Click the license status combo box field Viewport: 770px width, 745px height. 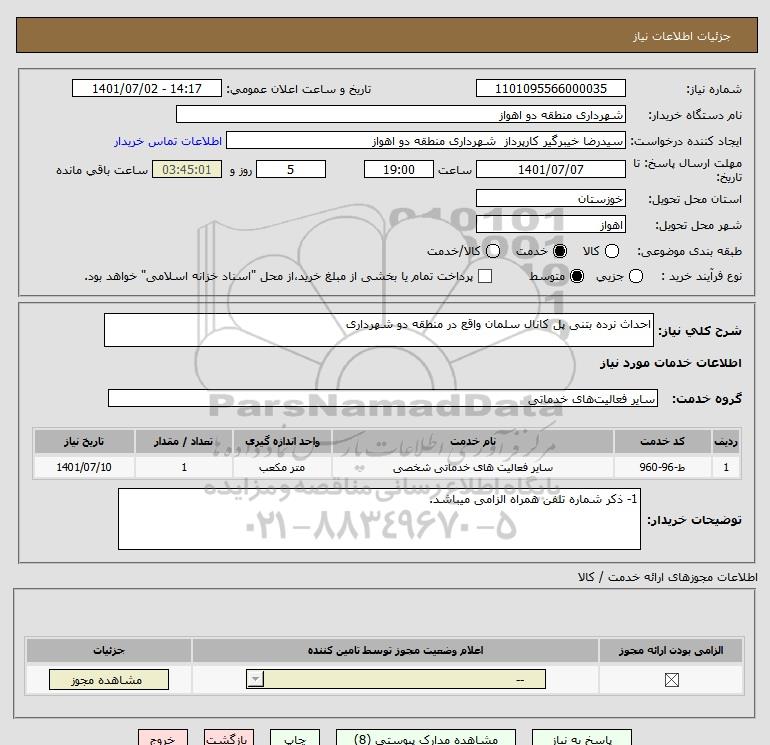[x=396, y=680]
